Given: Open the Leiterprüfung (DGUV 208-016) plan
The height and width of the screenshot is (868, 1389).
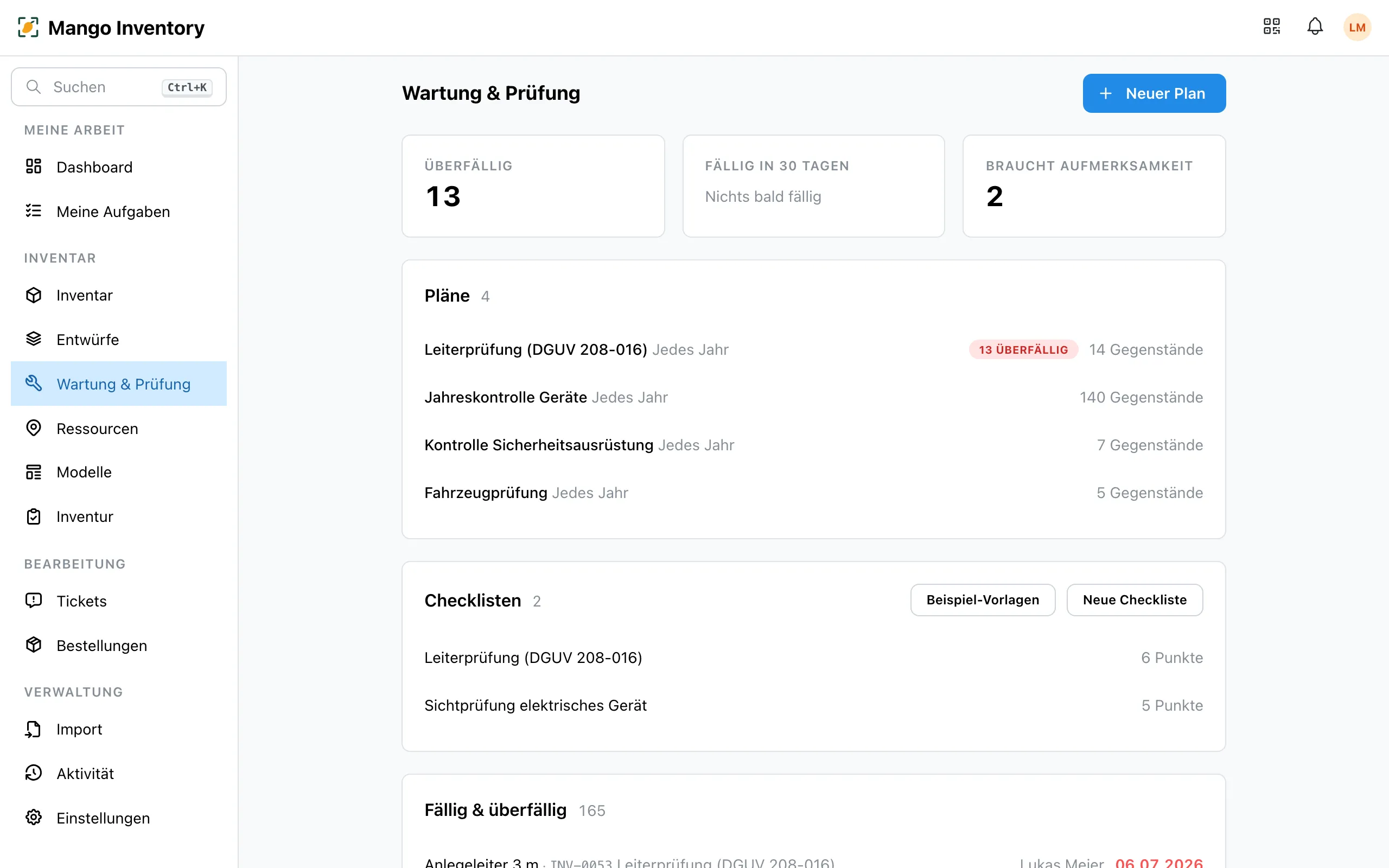Looking at the screenshot, I should (x=813, y=349).
